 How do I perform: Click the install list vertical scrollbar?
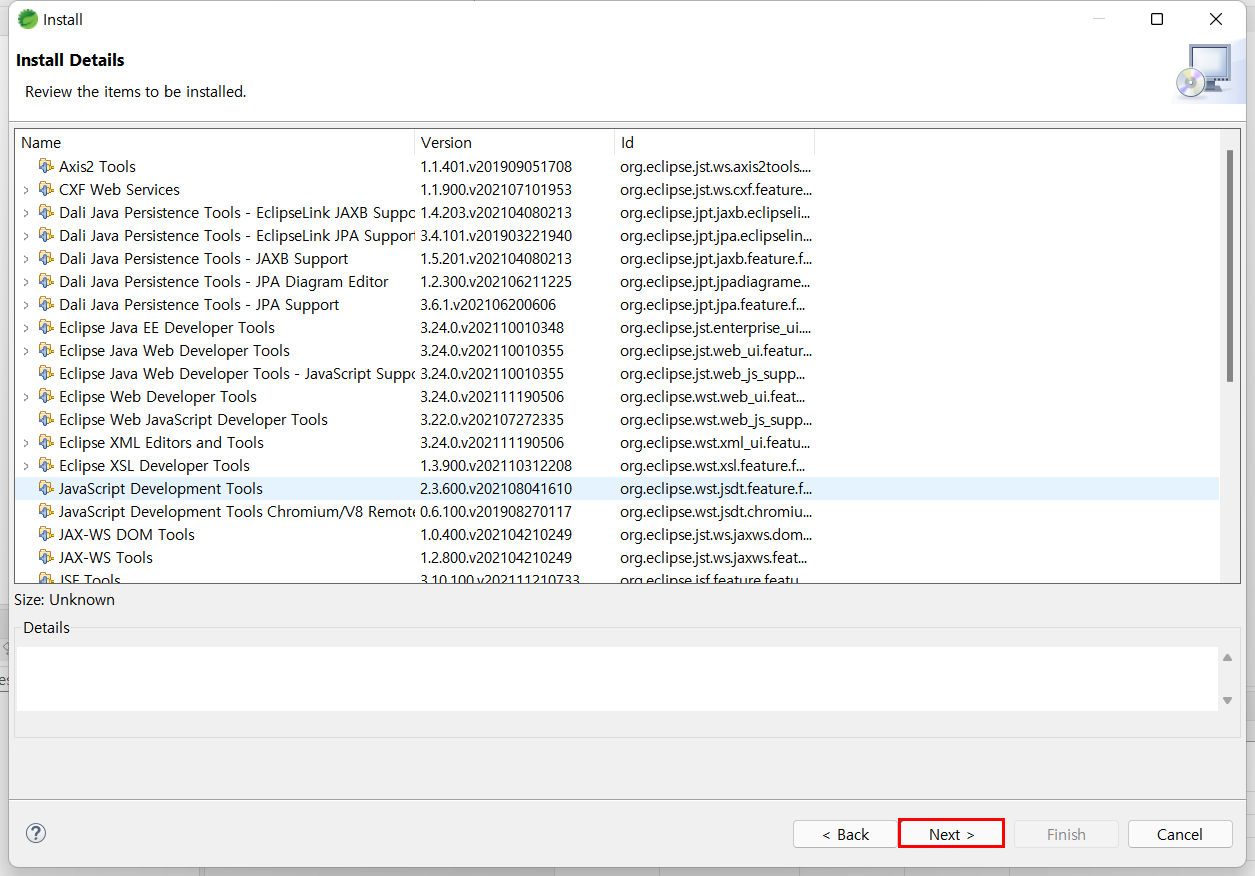[1230, 265]
